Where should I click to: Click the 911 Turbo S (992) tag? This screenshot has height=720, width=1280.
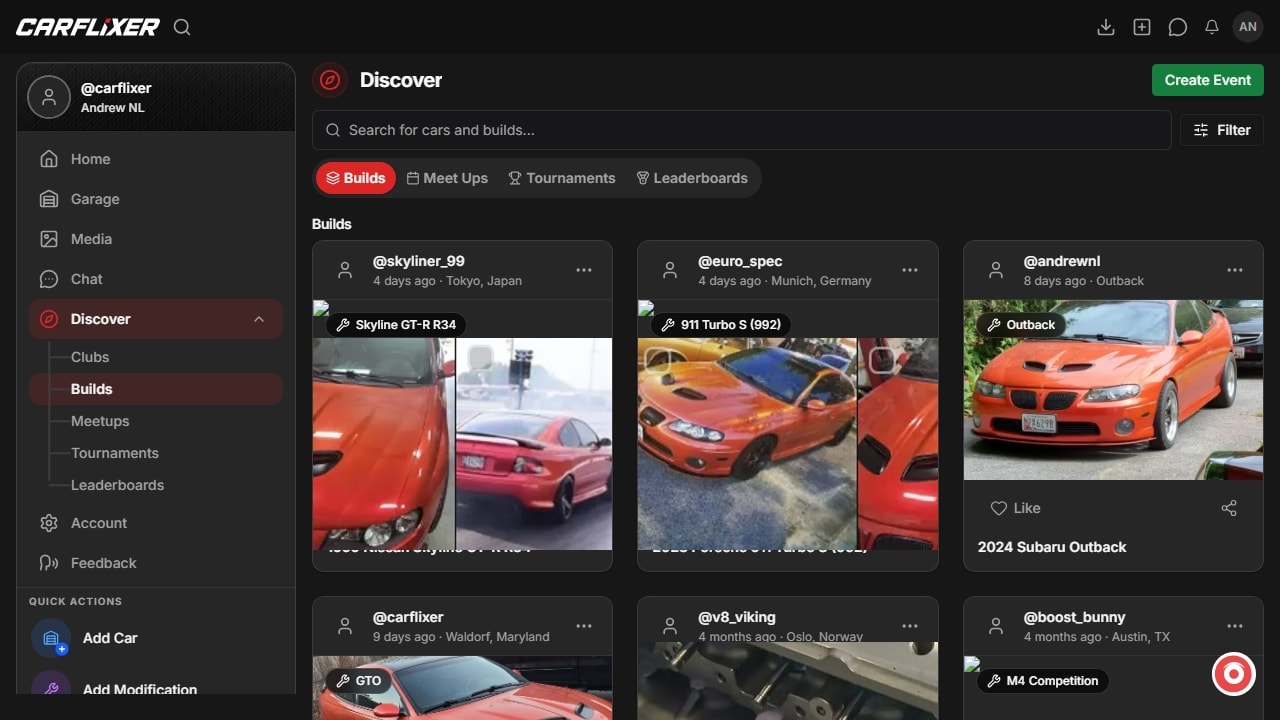(721, 325)
